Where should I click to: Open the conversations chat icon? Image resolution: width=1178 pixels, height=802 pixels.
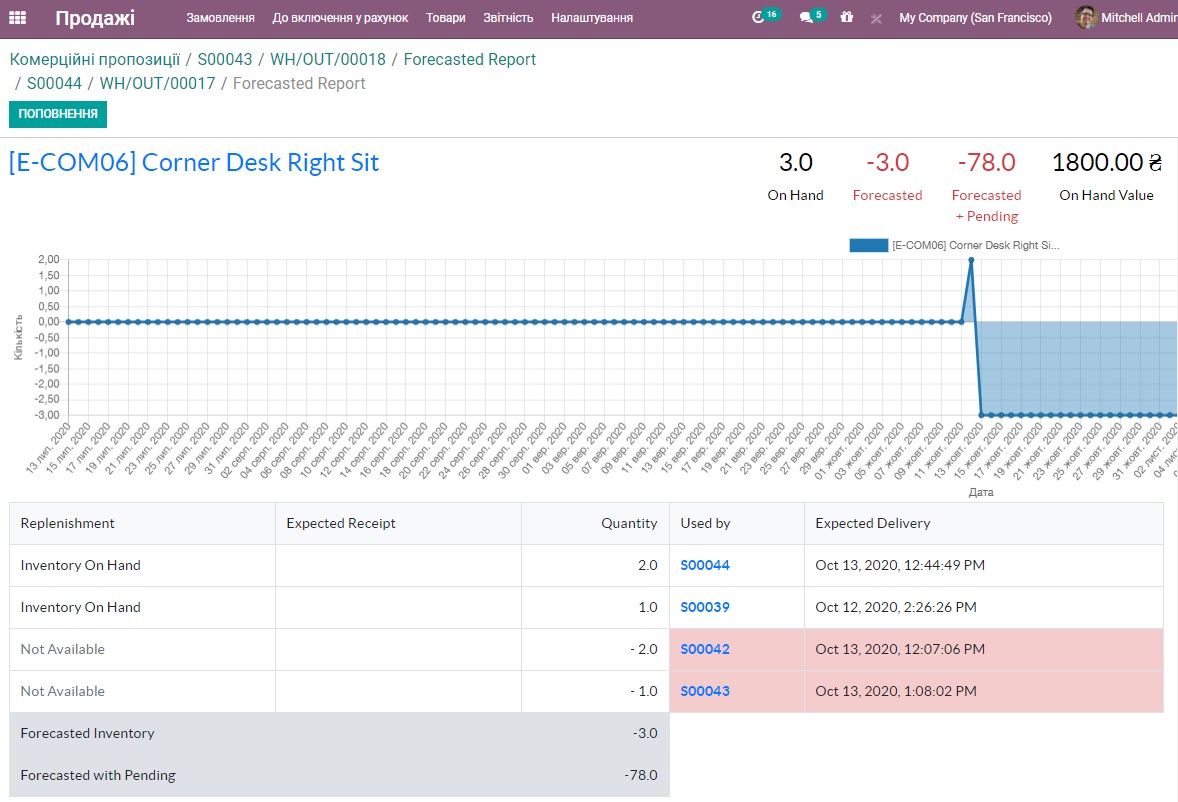(807, 18)
